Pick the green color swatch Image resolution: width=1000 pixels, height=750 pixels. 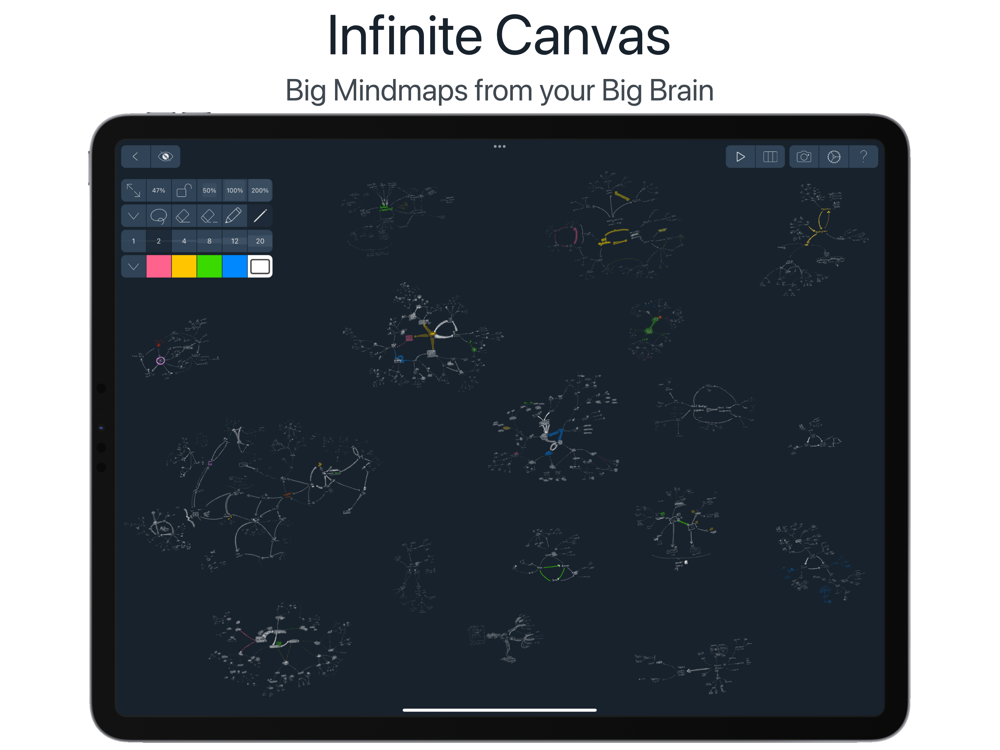tap(209, 267)
